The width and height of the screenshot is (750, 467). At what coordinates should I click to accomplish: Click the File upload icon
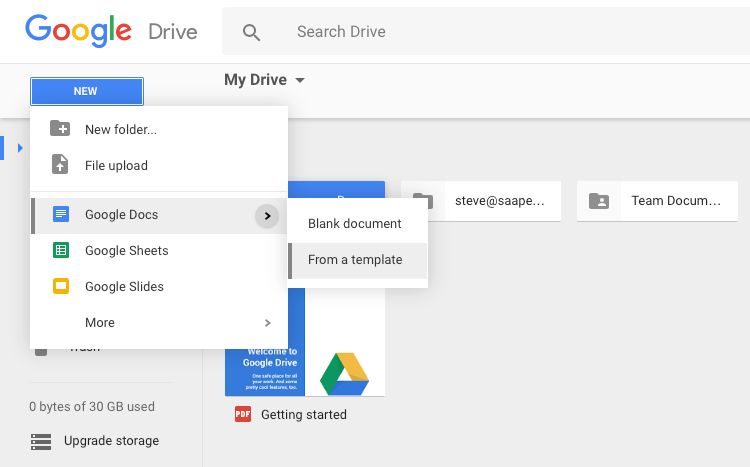tap(60, 165)
